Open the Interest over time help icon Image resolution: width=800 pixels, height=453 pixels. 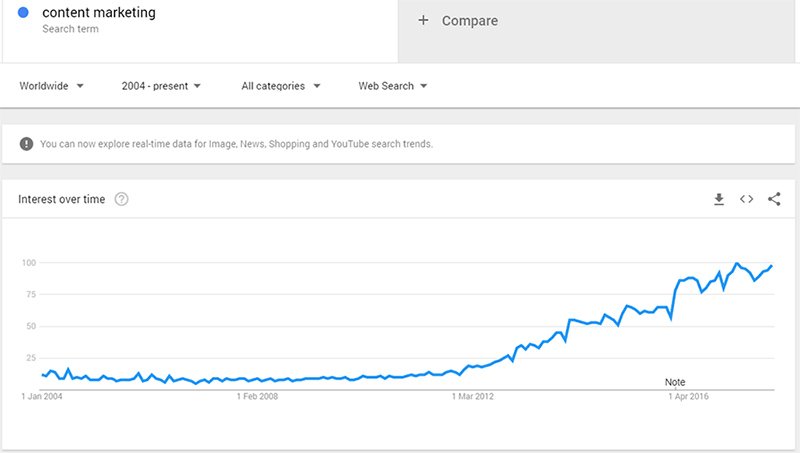(121, 199)
